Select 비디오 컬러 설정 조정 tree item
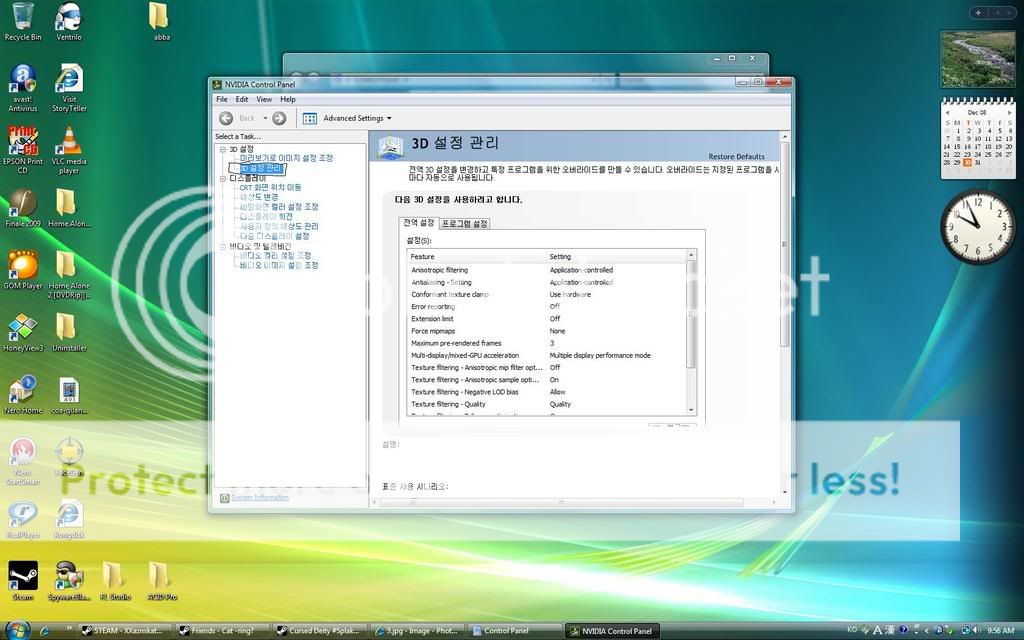 (x=275, y=256)
